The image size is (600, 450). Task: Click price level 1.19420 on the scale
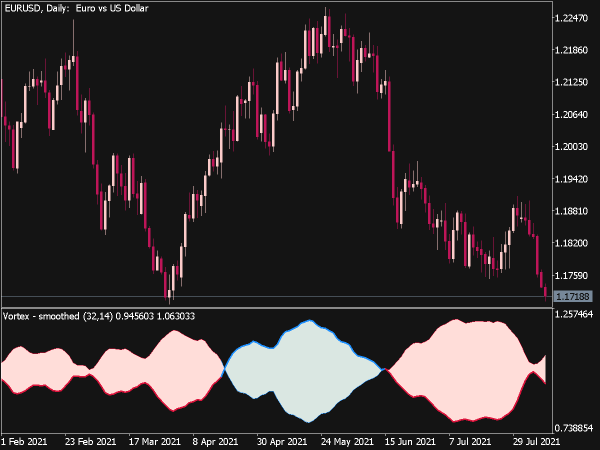pyautogui.click(x=571, y=179)
